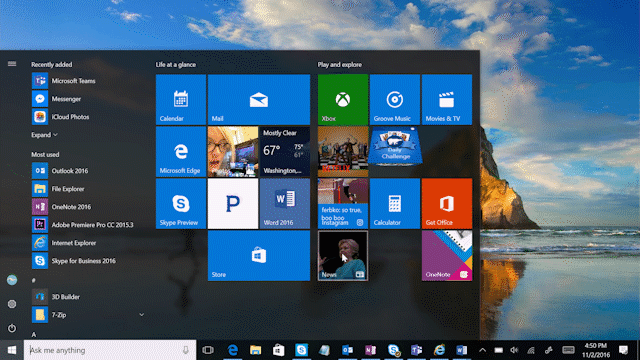This screenshot has width=640, height=360.
Task: Expand the 7-Zip folder chevron
Action: [x=141, y=315]
